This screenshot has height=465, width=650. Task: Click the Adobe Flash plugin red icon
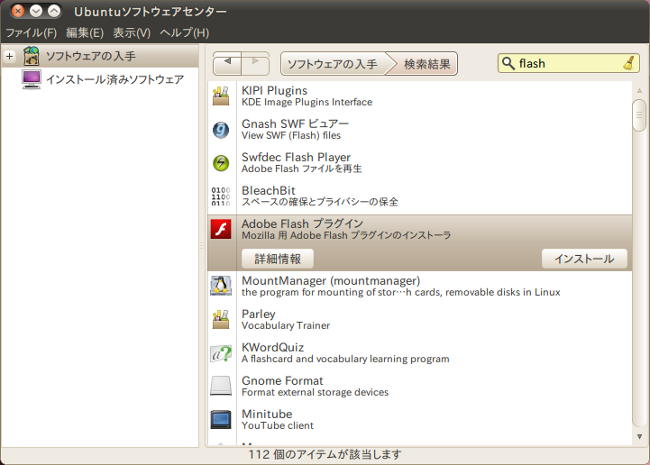pos(221,229)
